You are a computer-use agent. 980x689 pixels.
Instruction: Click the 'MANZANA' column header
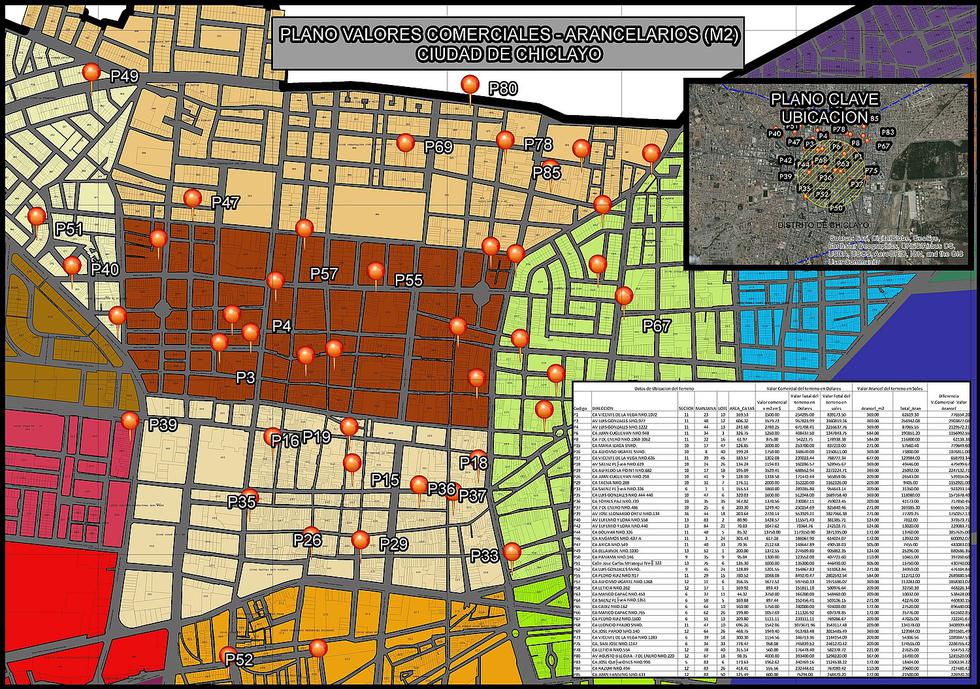tap(706, 408)
